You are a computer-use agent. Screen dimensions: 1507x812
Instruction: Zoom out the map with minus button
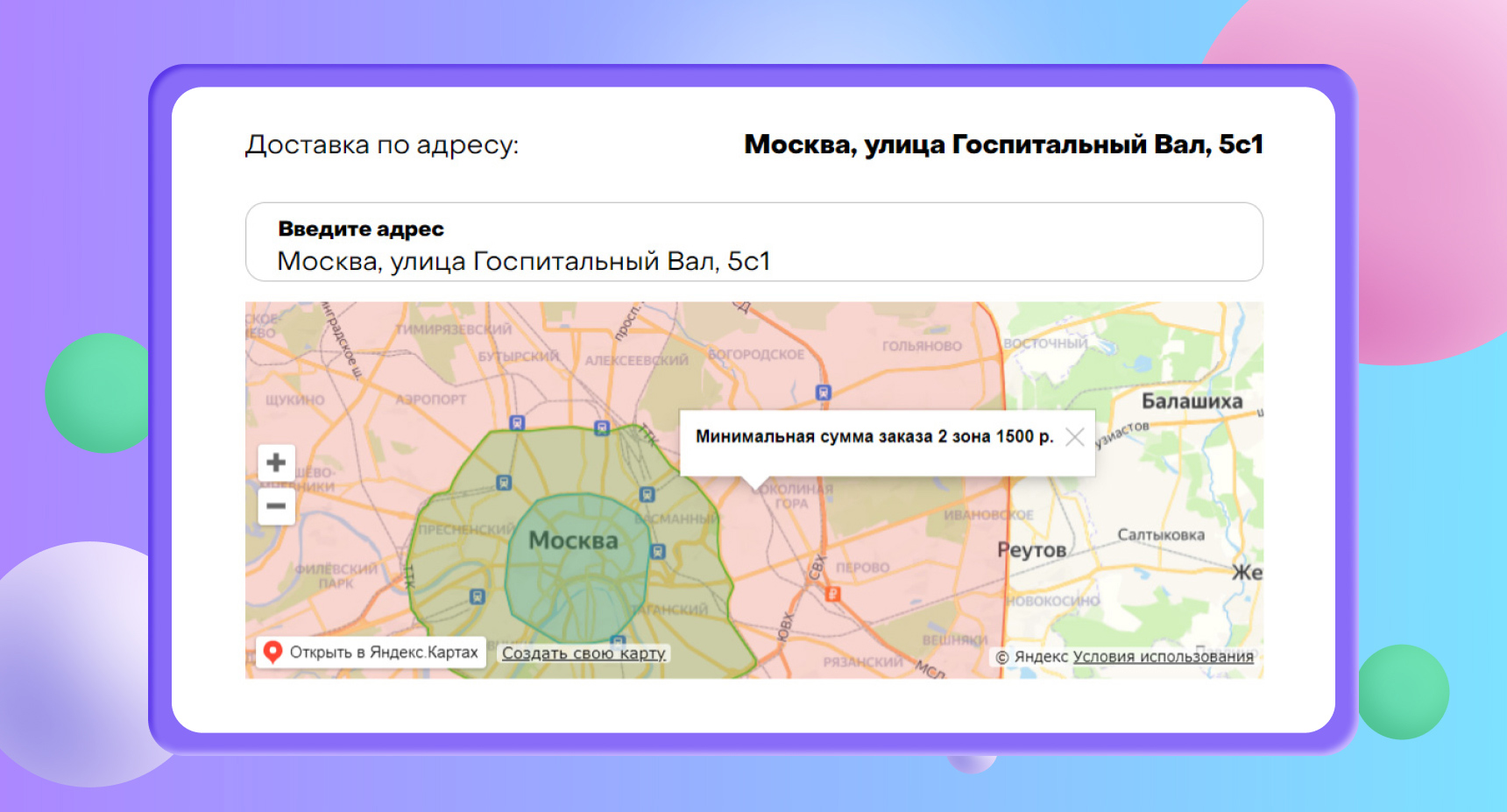(276, 506)
